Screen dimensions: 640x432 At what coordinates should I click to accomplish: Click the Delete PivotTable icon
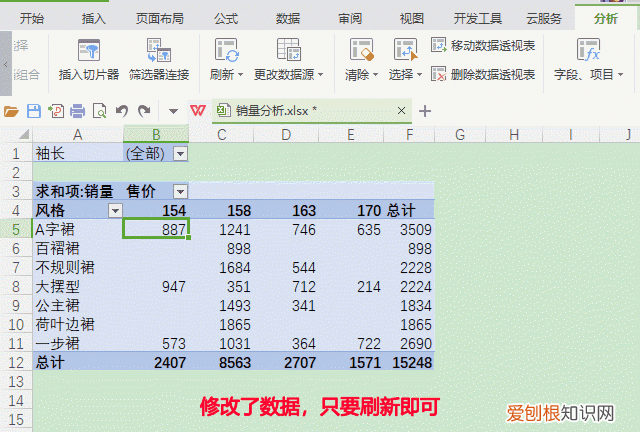(x=439, y=74)
